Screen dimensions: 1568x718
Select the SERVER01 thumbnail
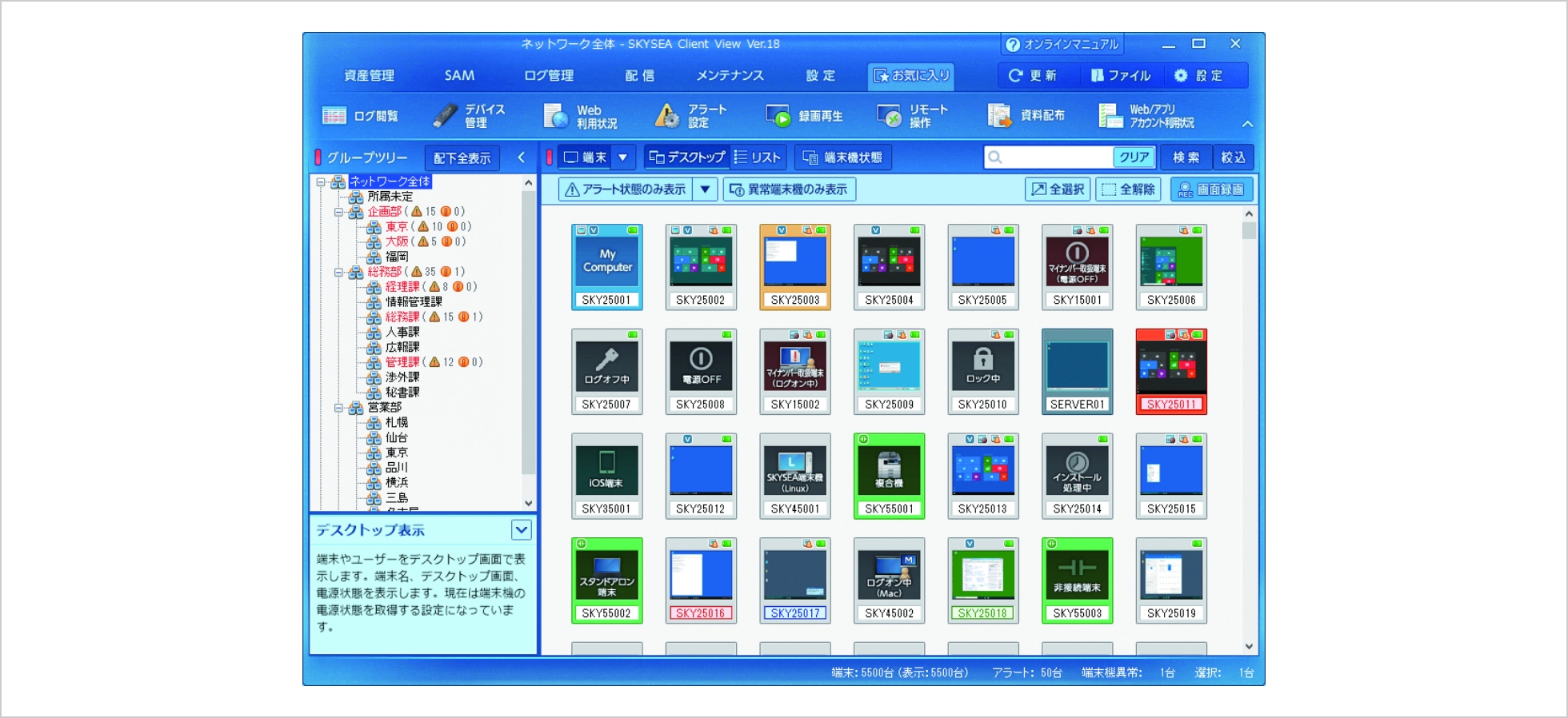[x=1077, y=372]
